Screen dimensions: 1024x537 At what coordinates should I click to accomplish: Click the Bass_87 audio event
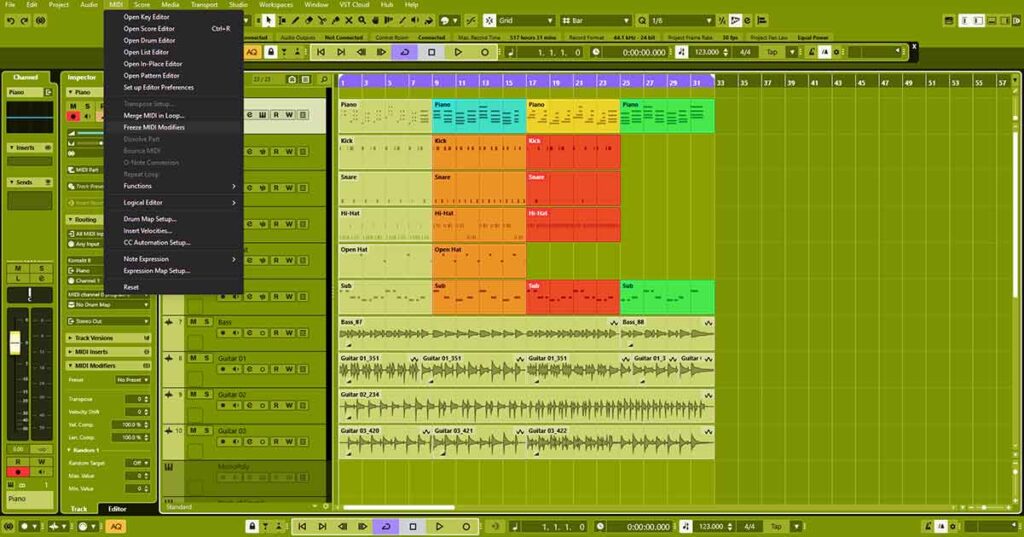click(x=479, y=333)
